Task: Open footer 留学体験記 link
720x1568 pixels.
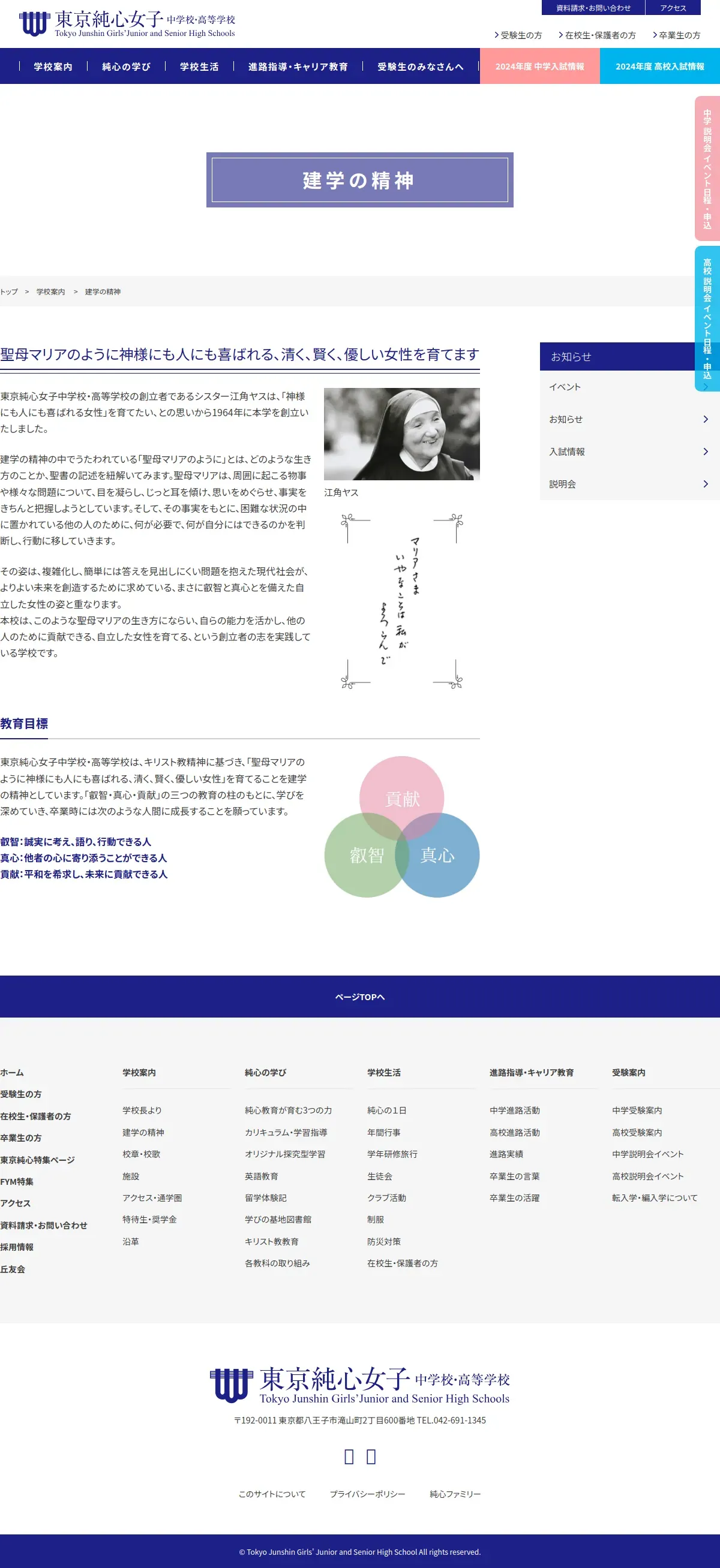Action: pyautogui.click(x=266, y=1198)
